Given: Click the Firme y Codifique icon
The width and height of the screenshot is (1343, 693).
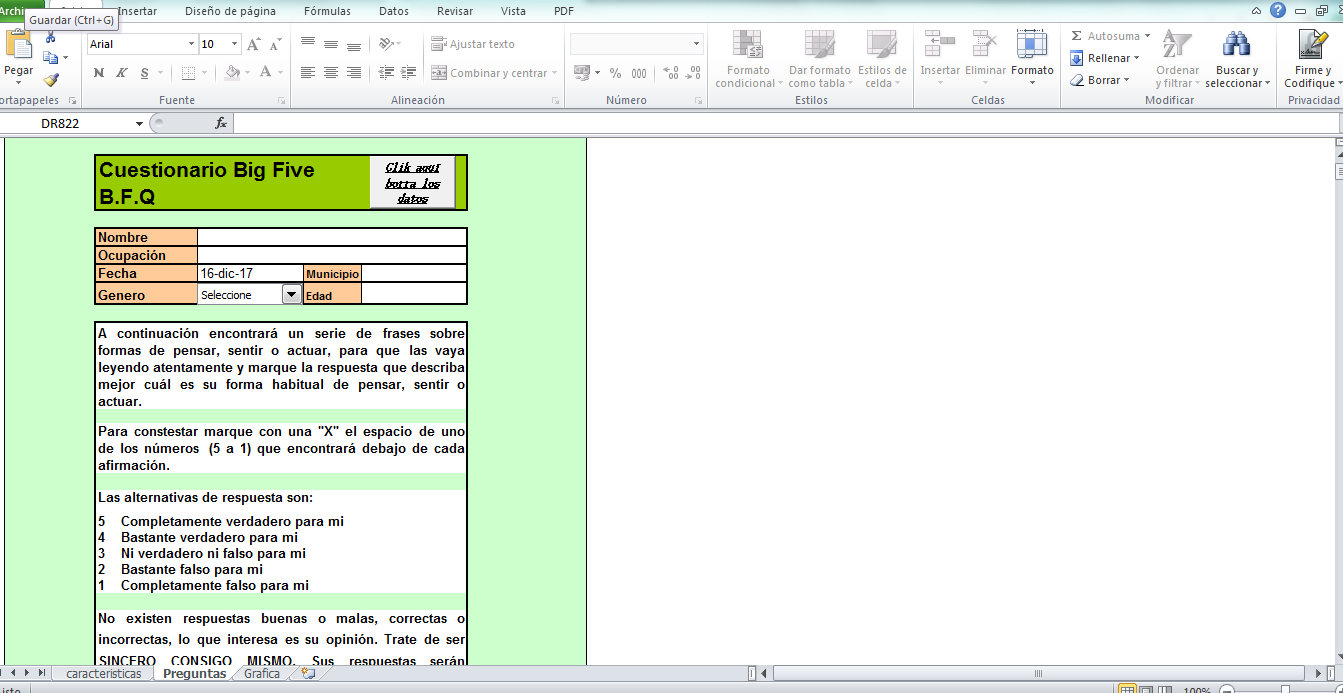Looking at the screenshot, I should pos(1312,45).
